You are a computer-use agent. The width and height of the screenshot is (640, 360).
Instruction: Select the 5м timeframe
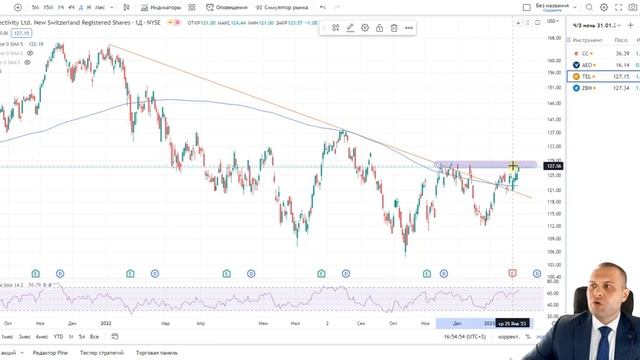coord(36,7)
